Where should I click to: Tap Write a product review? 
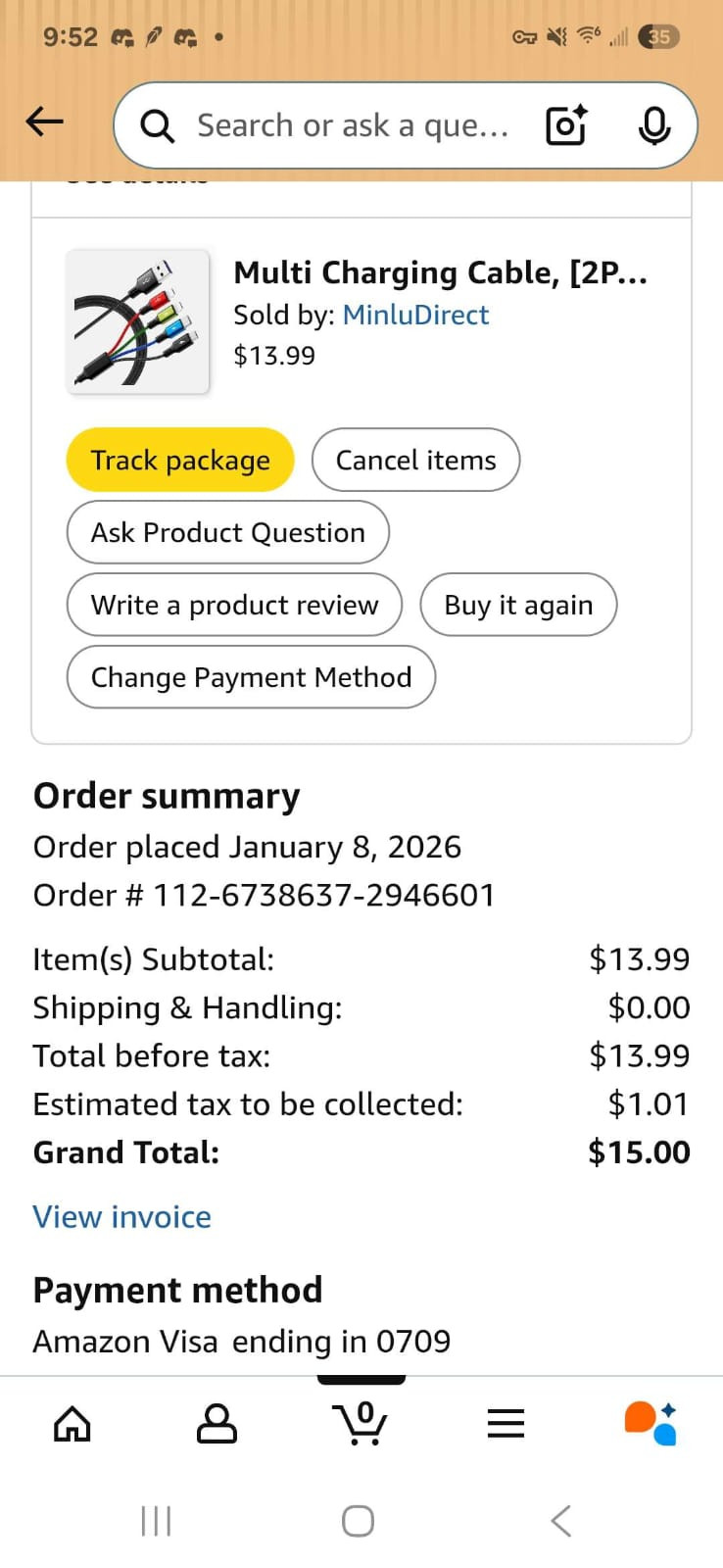pos(234,606)
